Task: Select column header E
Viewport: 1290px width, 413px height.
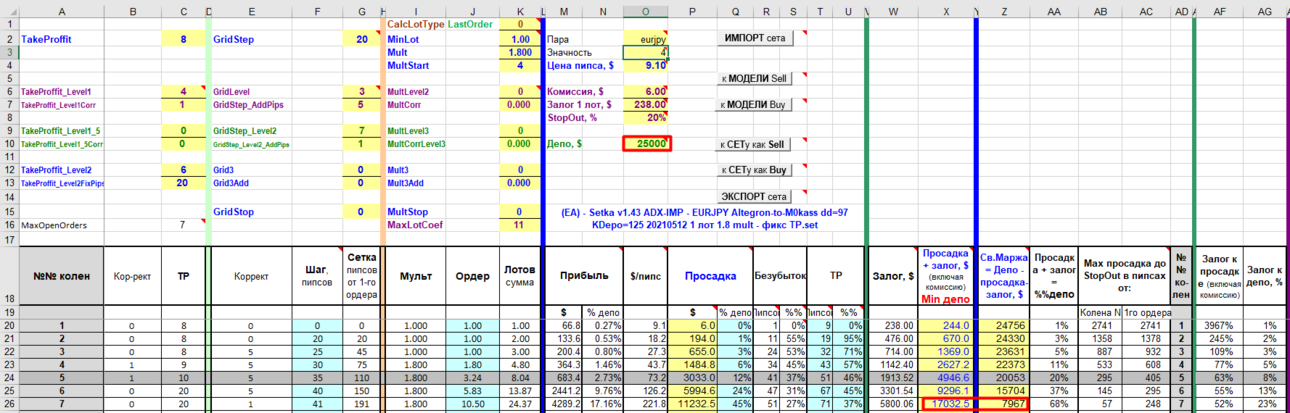Action: coord(251,10)
